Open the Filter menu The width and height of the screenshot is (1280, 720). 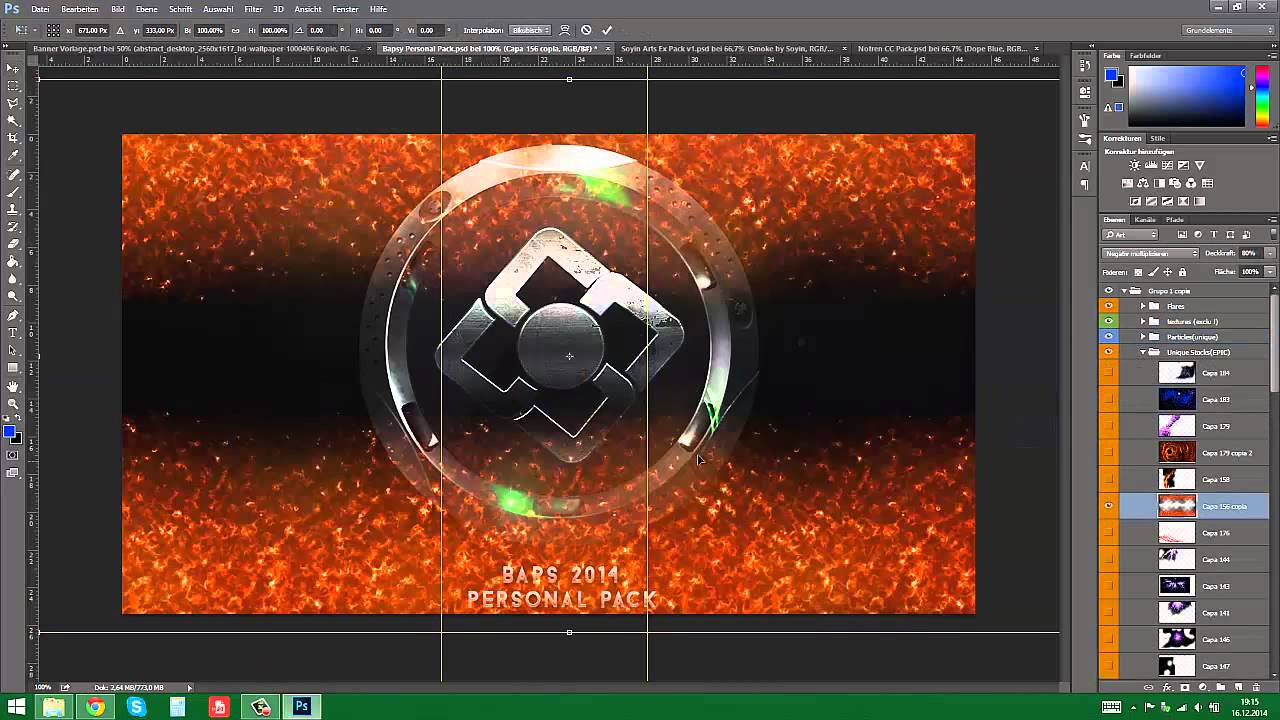click(253, 9)
